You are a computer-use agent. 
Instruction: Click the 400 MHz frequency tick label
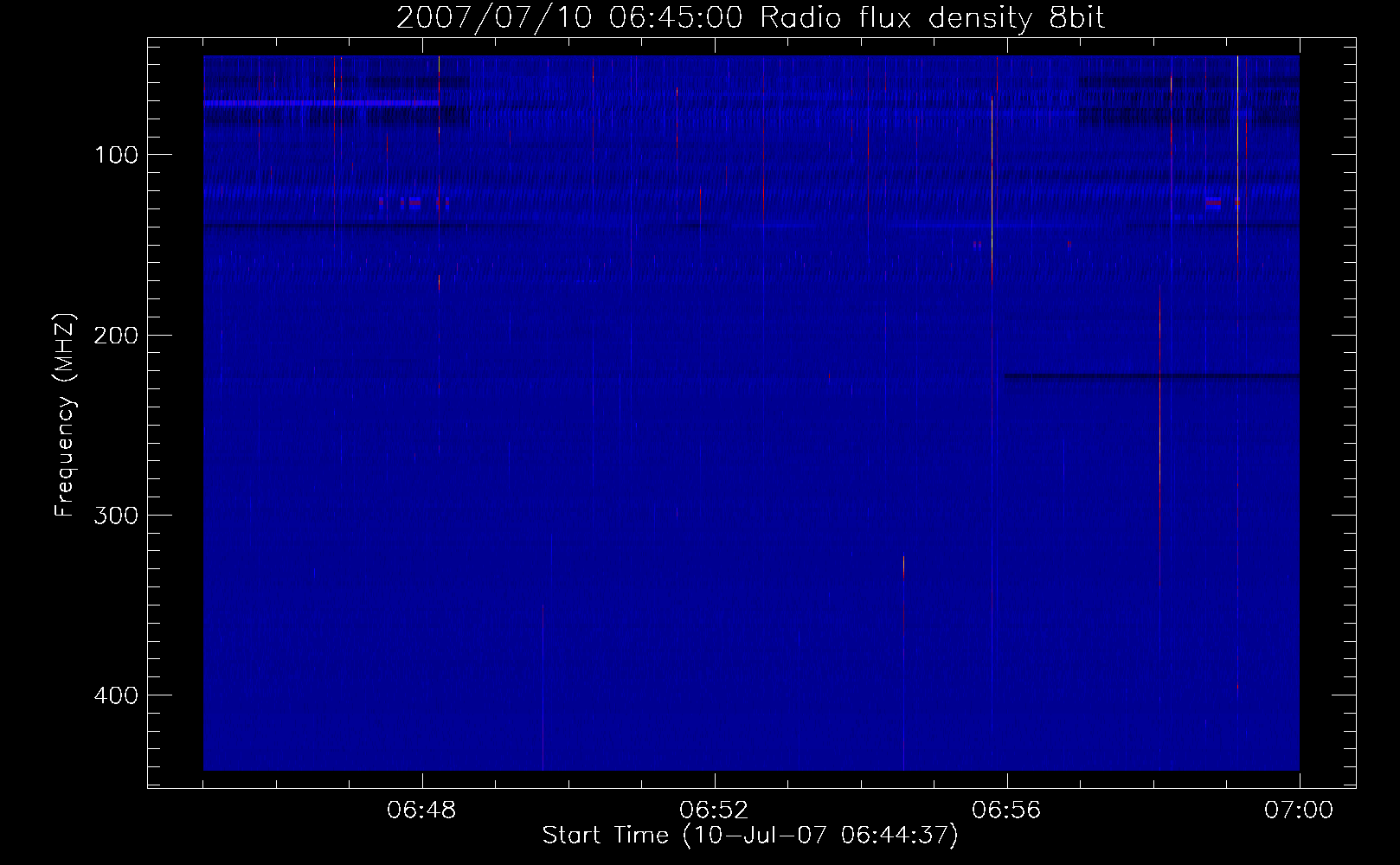tap(116, 695)
